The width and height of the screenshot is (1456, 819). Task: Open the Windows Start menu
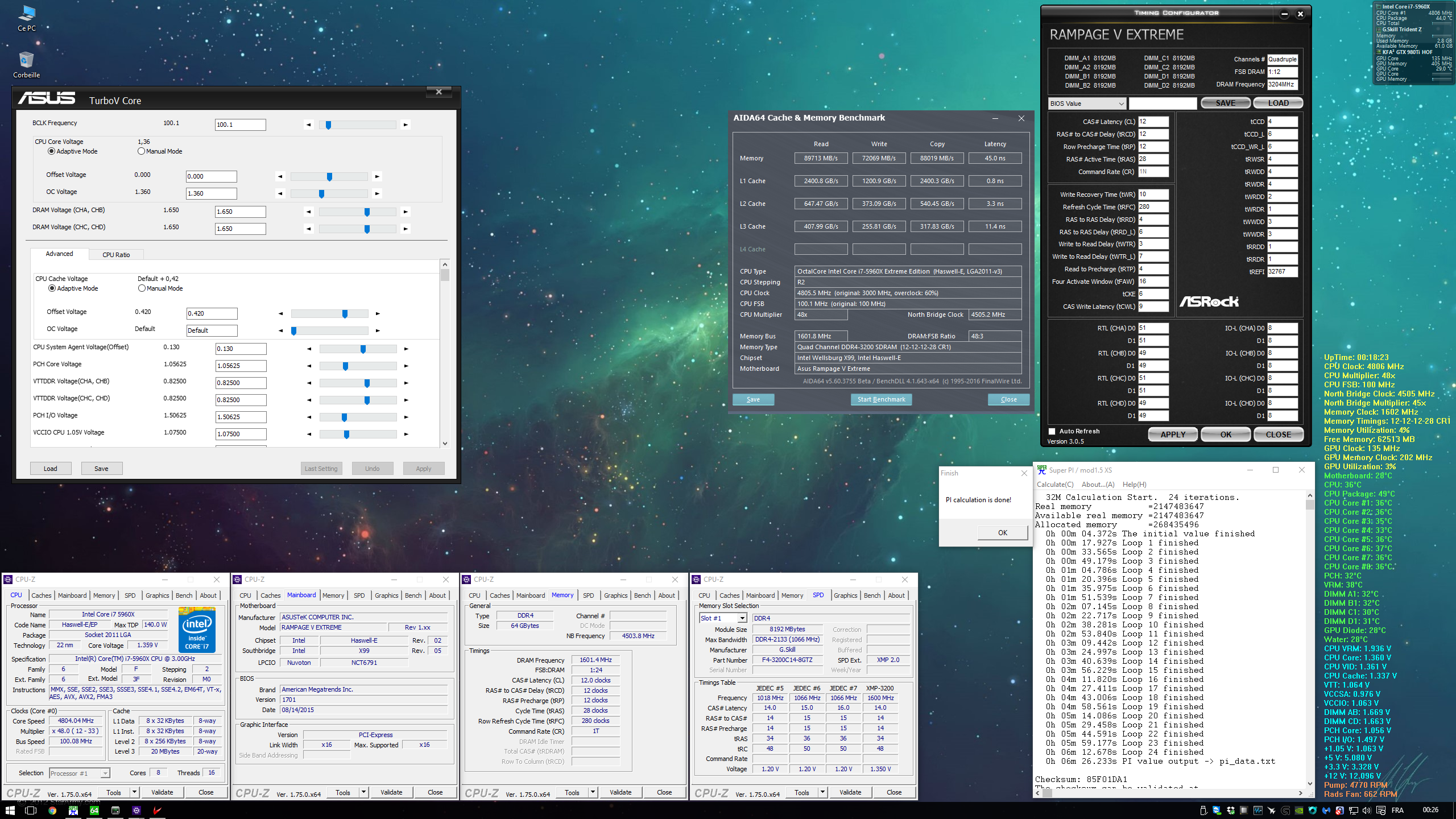click(x=10, y=810)
